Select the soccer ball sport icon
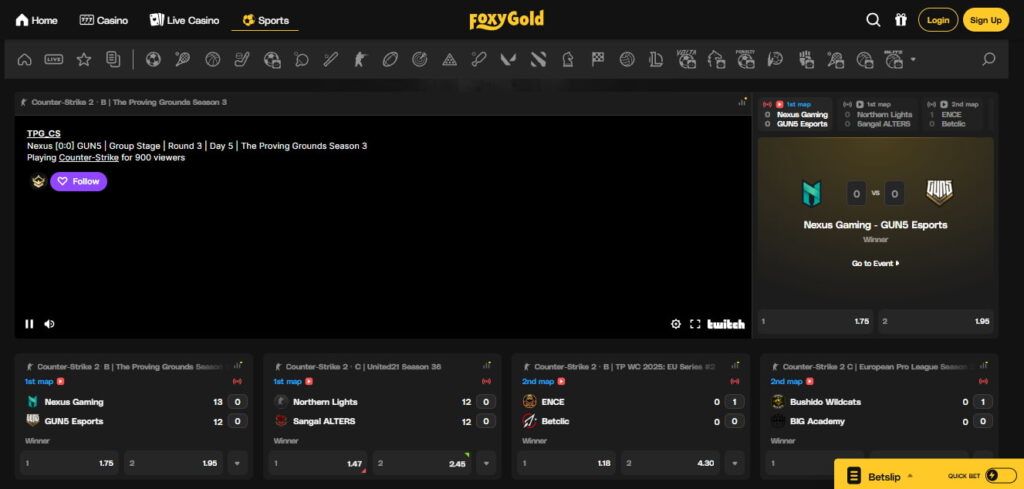1024x489 pixels. point(153,59)
